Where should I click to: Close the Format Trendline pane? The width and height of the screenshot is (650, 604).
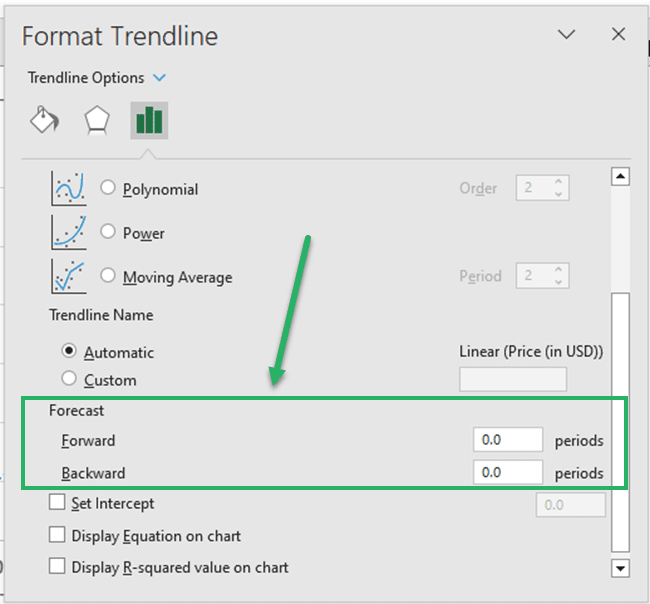click(618, 34)
